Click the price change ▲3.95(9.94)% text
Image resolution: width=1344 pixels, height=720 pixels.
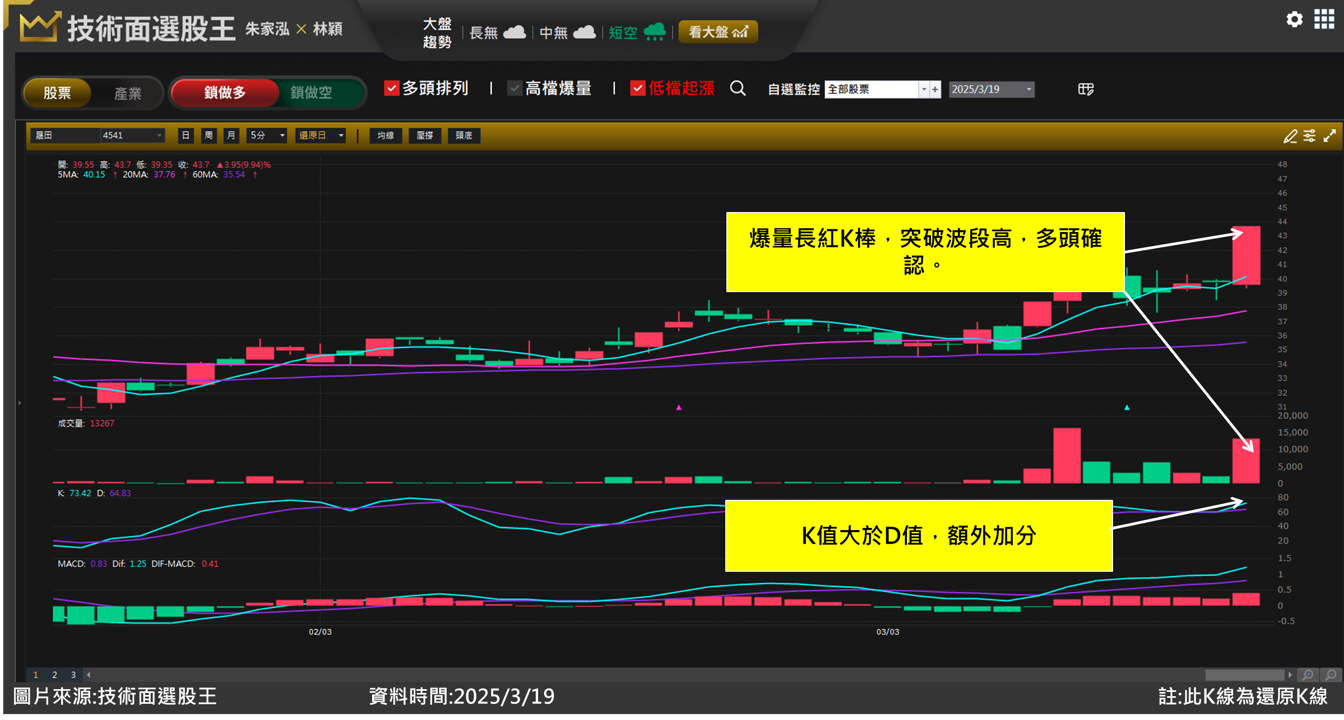point(245,164)
